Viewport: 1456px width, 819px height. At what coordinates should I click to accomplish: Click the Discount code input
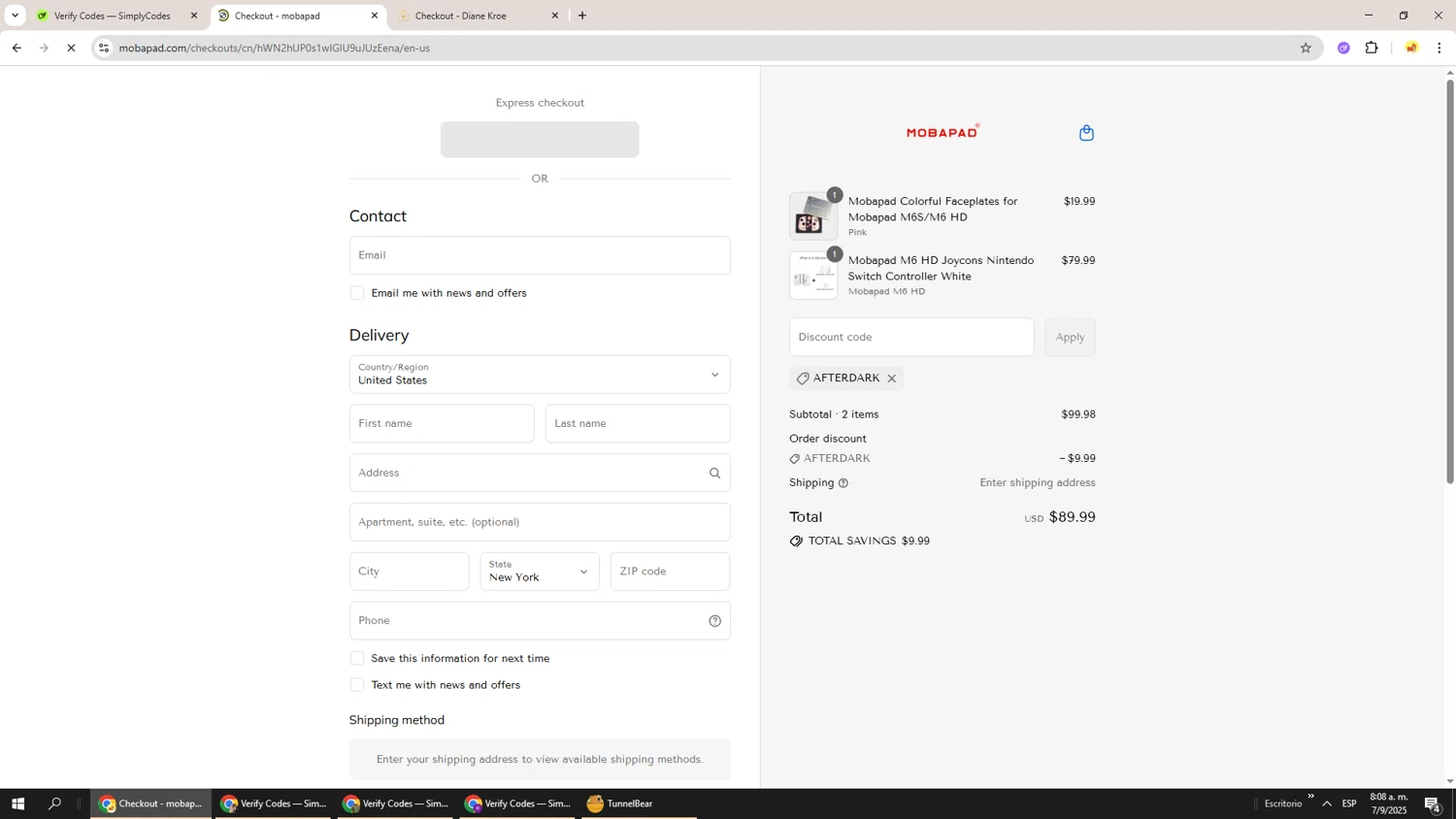[x=911, y=337]
